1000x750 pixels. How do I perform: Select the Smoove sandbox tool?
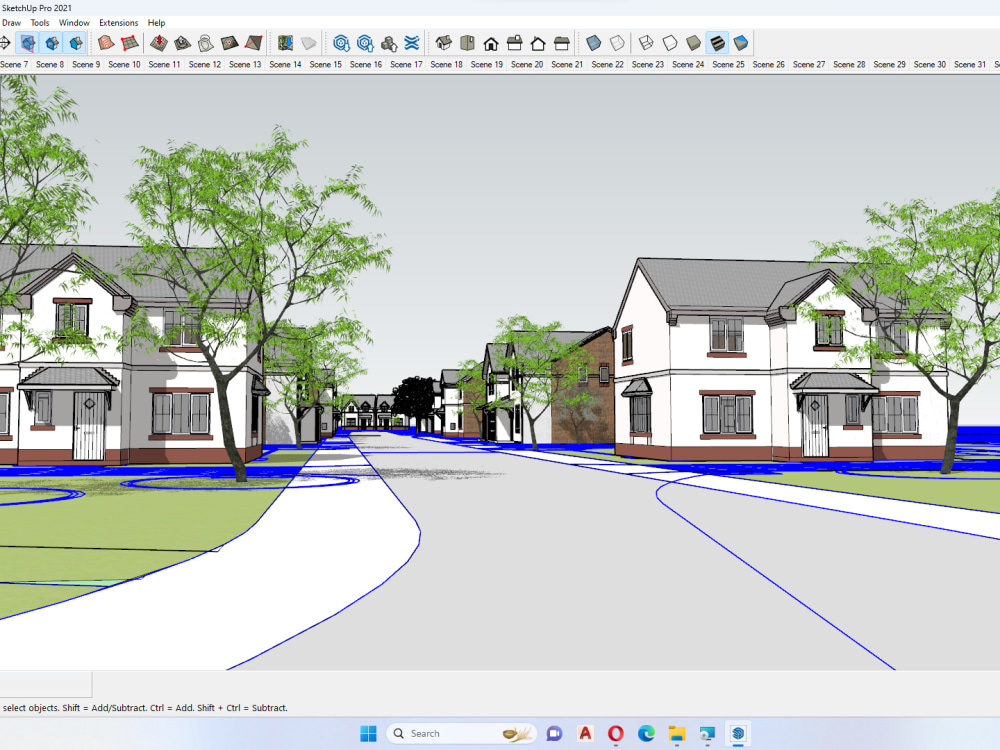[x=159, y=43]
